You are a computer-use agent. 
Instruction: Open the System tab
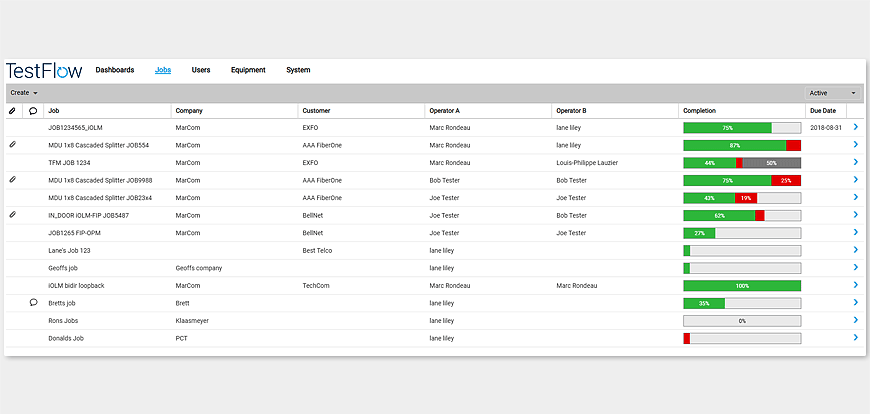pyautogui.click(x=299, y=70)
